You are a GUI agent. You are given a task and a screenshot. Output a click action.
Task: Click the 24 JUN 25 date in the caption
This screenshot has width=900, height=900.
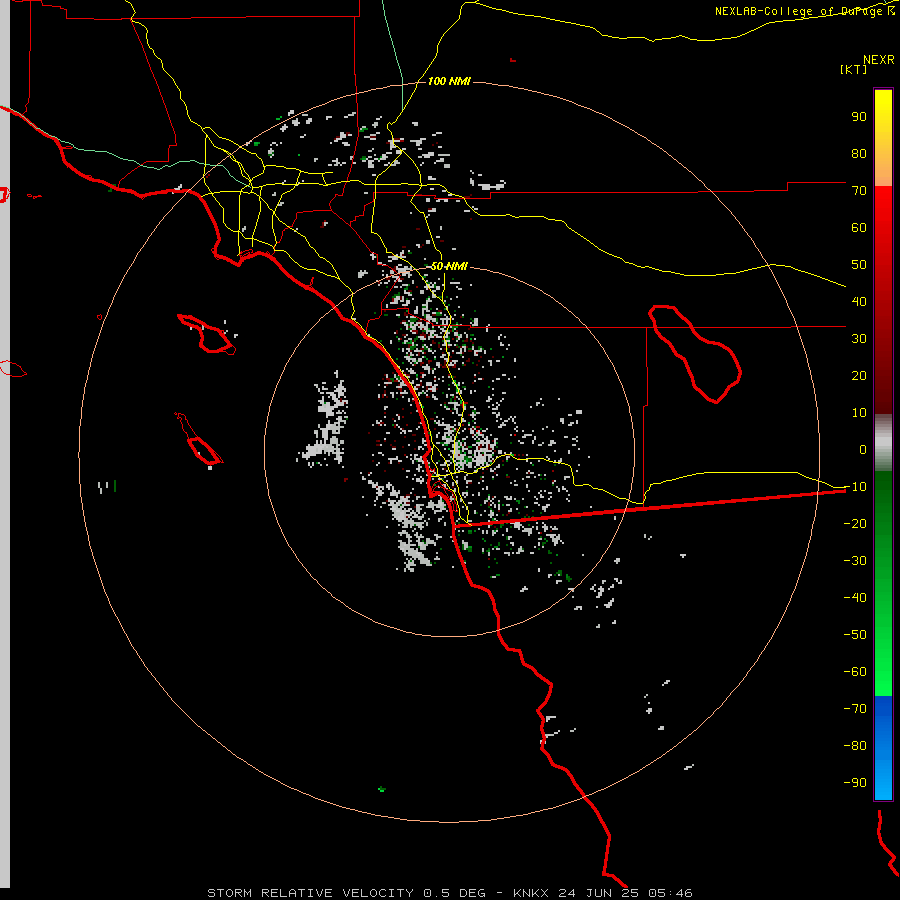click(x=598, y=893)
